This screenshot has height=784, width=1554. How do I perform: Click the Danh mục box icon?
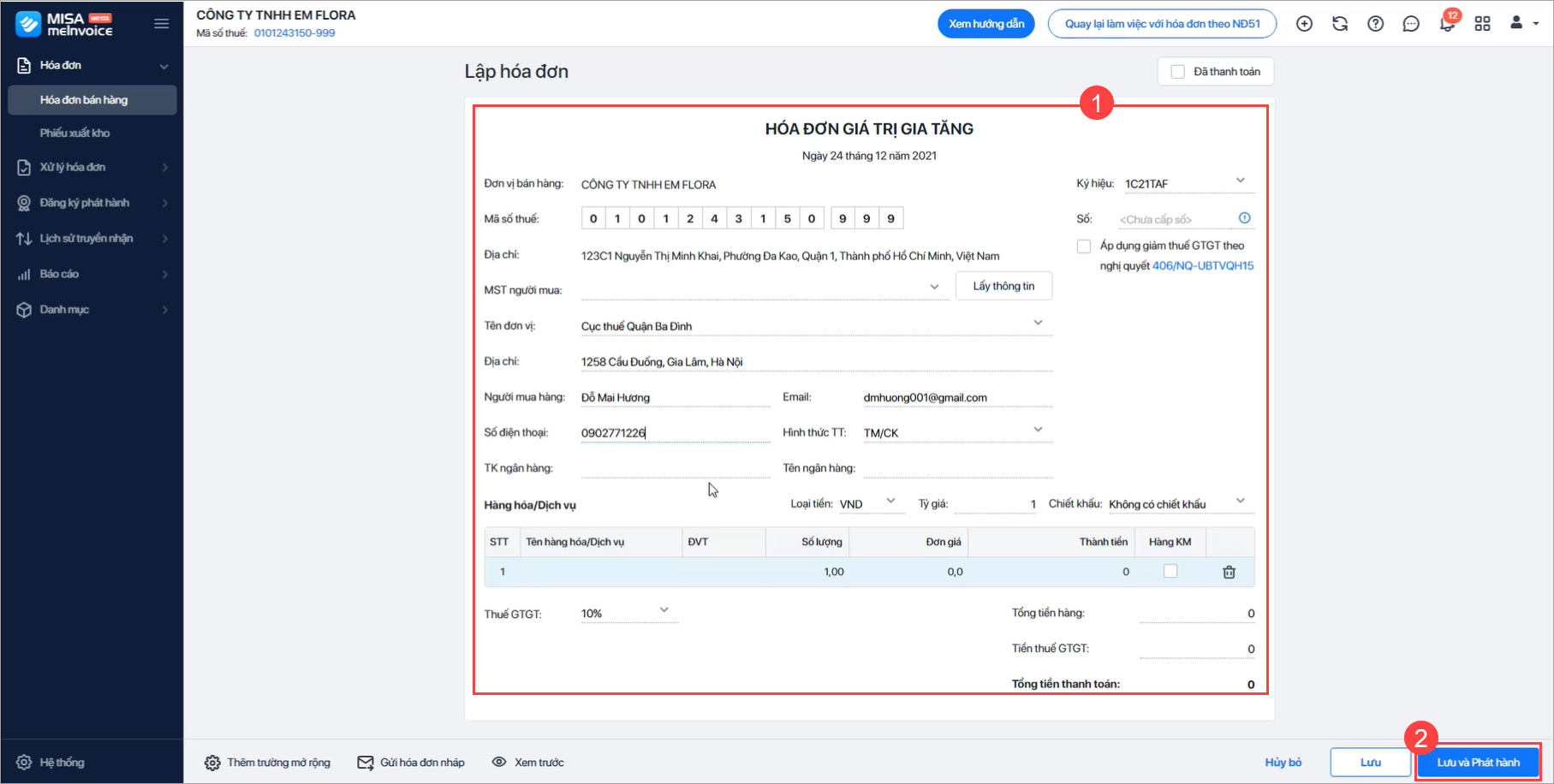[24, 310]
